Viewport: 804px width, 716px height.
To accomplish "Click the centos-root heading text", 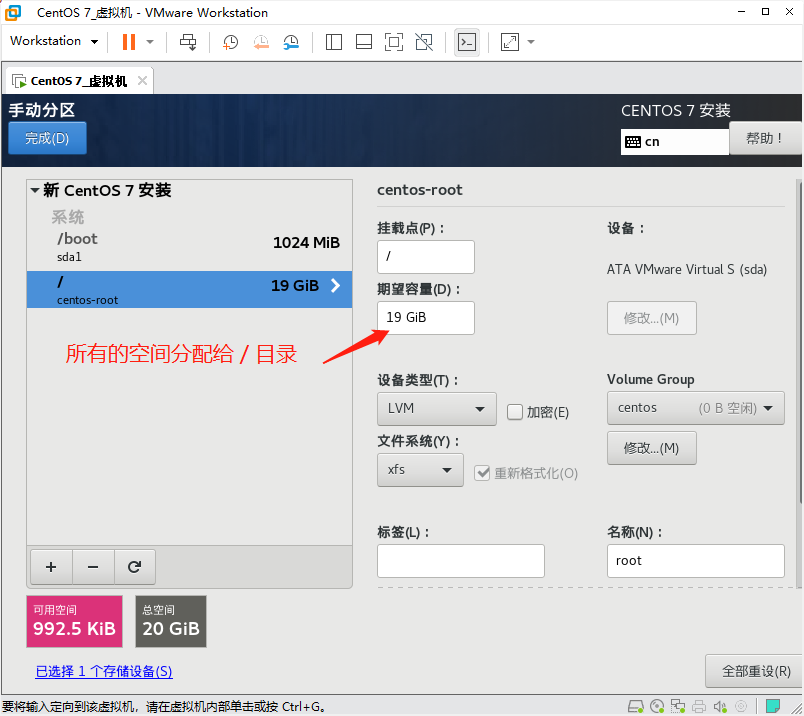I will pos(419,190).
